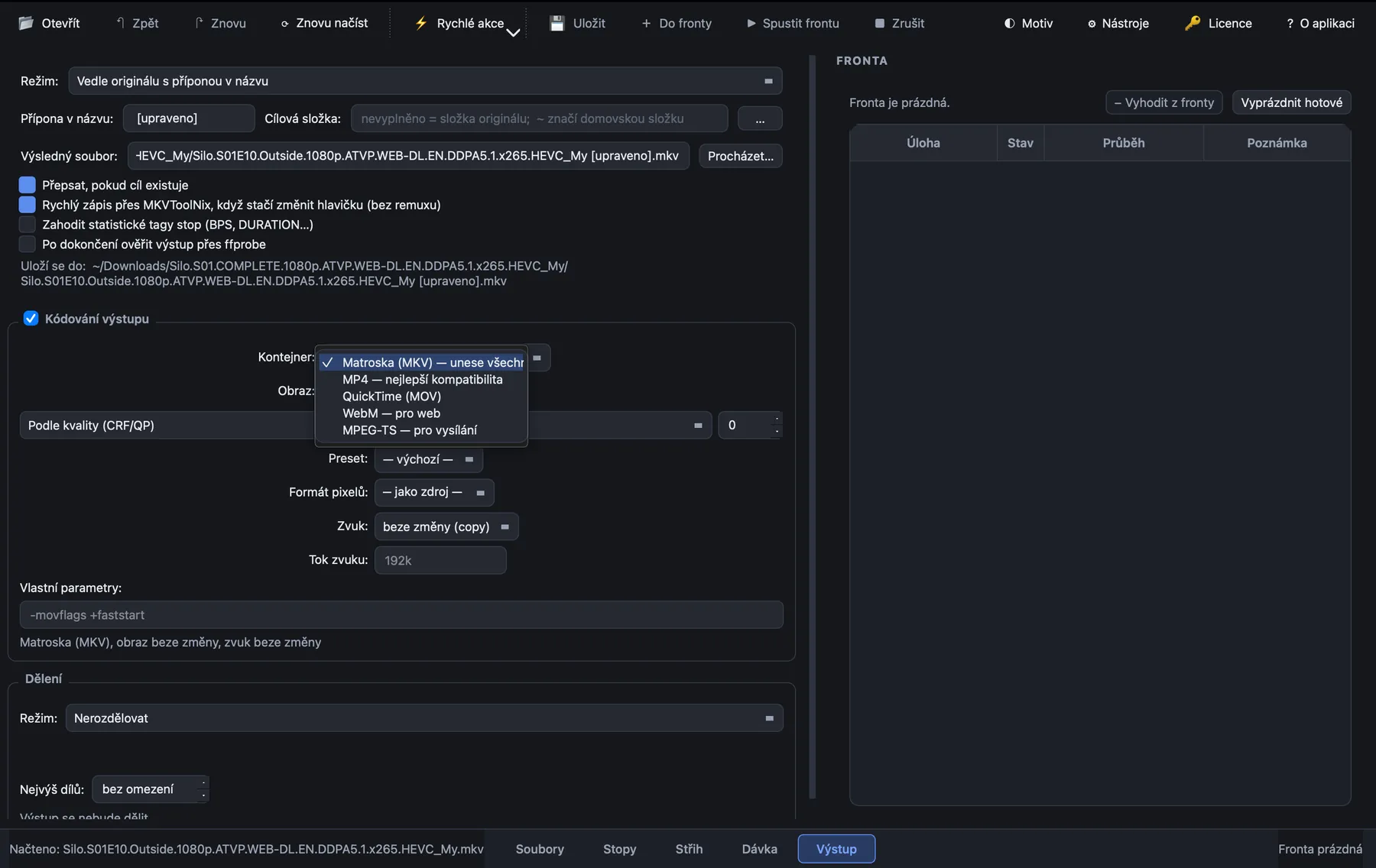The width and height of the screenshot is (1376, 868).
Task: Open the Dělení Režim Nerozdělovat dropdown
Action: coord(424,718)
